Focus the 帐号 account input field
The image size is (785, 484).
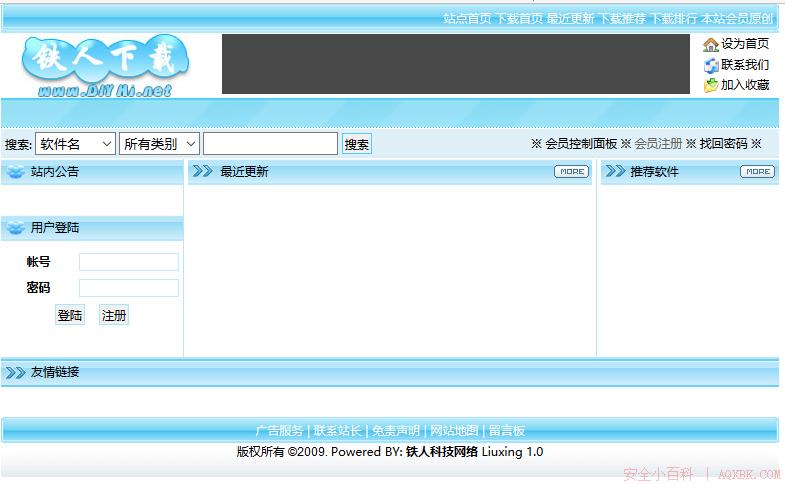tap(129, 262)
